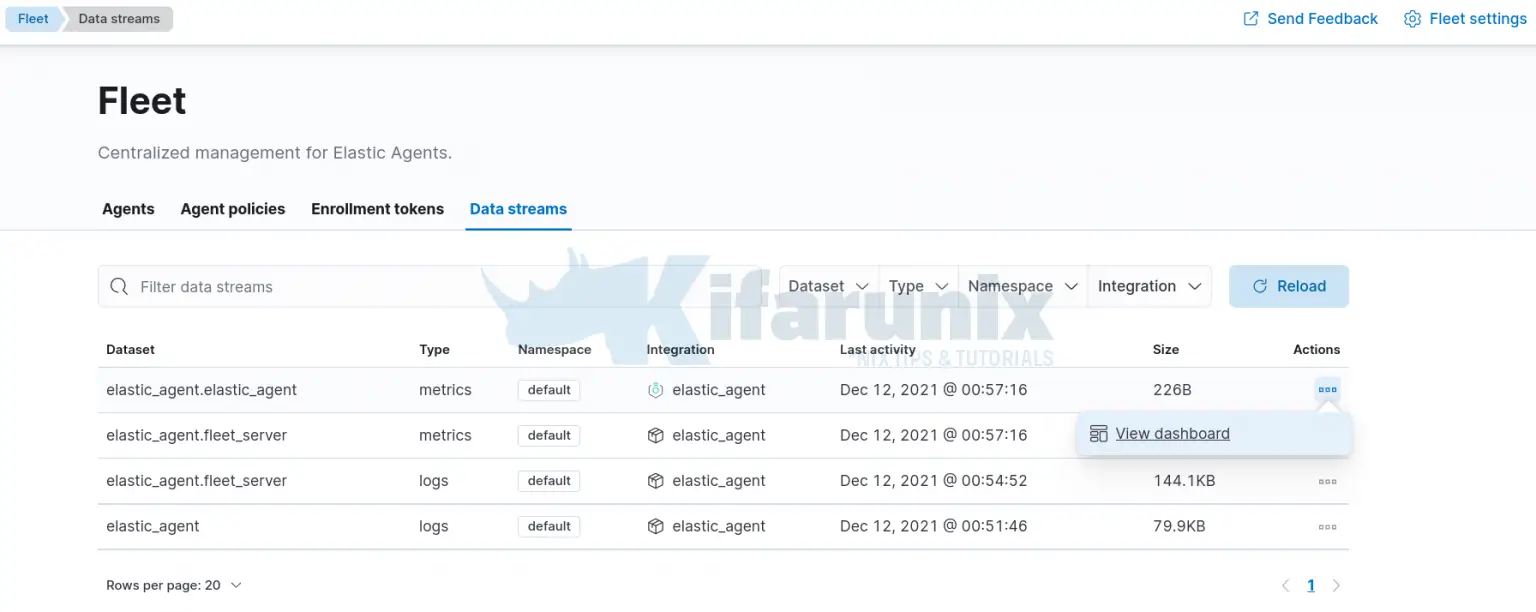Click the dashboard icon next to View dashboard
This screenshot has width=1536, height=612.
click(1098, 433)
